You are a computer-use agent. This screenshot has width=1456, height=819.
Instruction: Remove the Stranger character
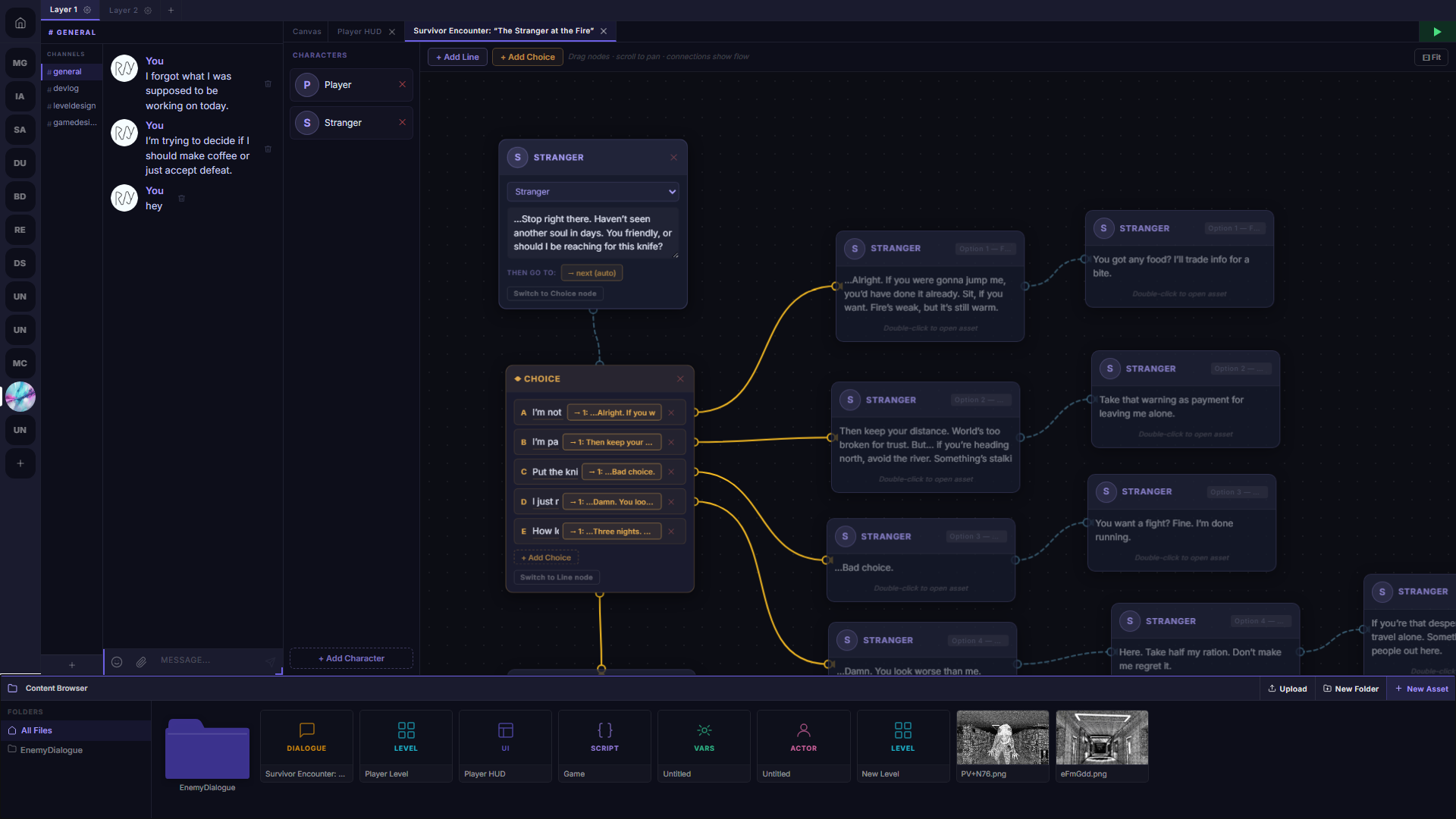(402, 122)
